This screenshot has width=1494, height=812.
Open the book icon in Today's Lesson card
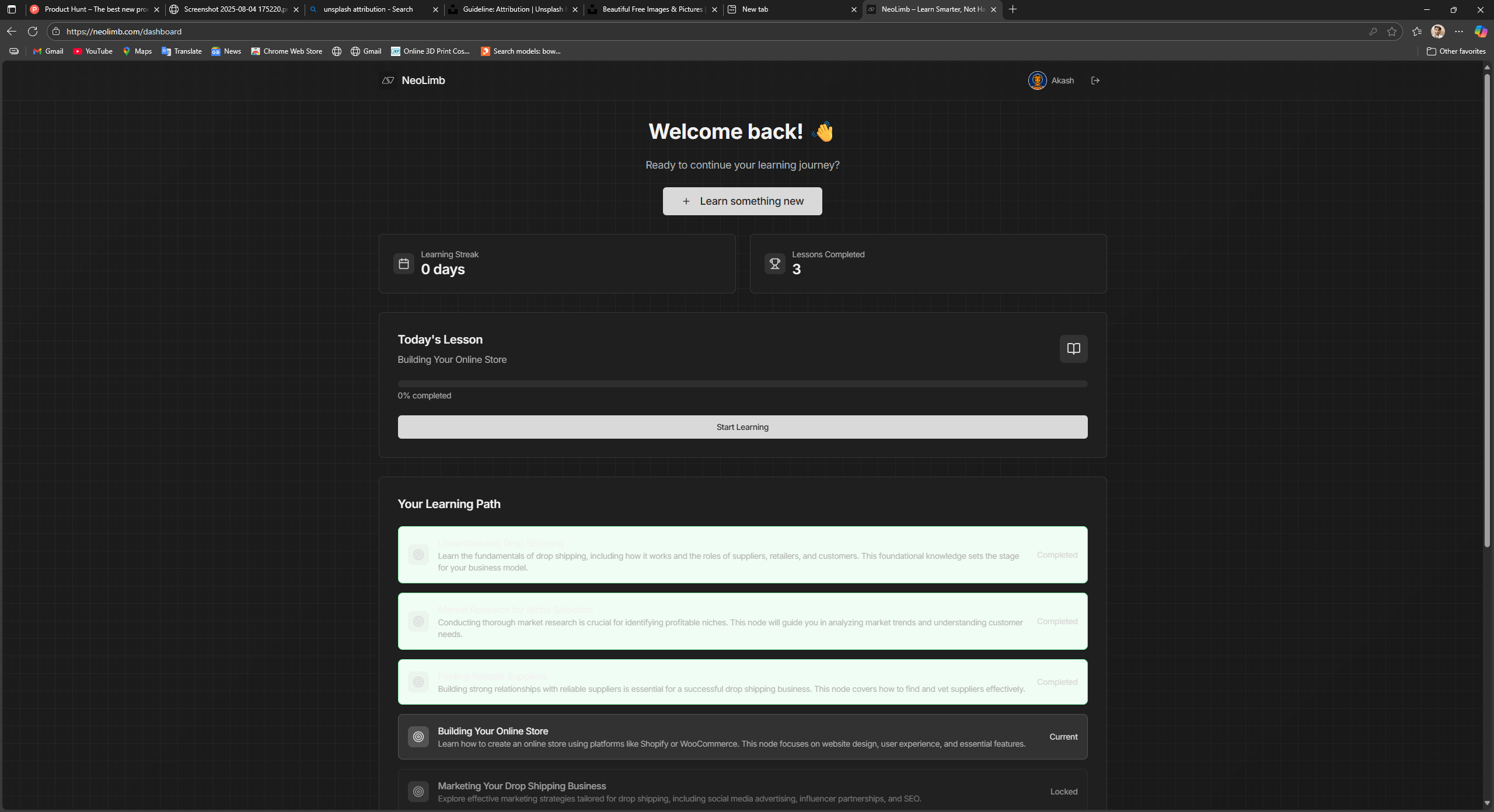(1073, 349)
